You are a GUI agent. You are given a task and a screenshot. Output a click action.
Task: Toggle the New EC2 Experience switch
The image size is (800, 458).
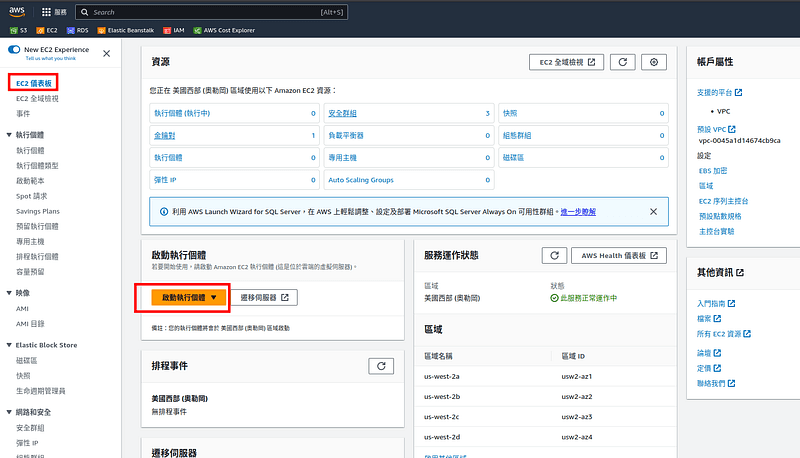click(x=14, y=49)
